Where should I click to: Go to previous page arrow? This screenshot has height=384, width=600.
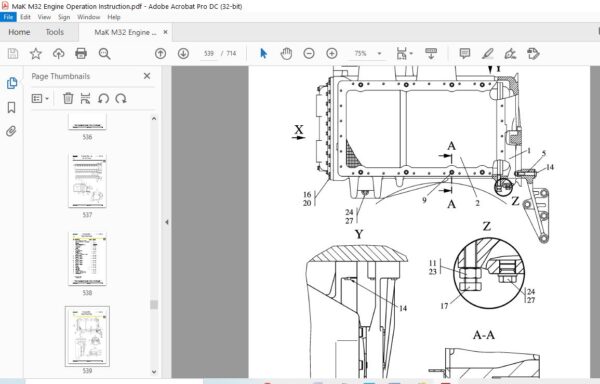160,54
